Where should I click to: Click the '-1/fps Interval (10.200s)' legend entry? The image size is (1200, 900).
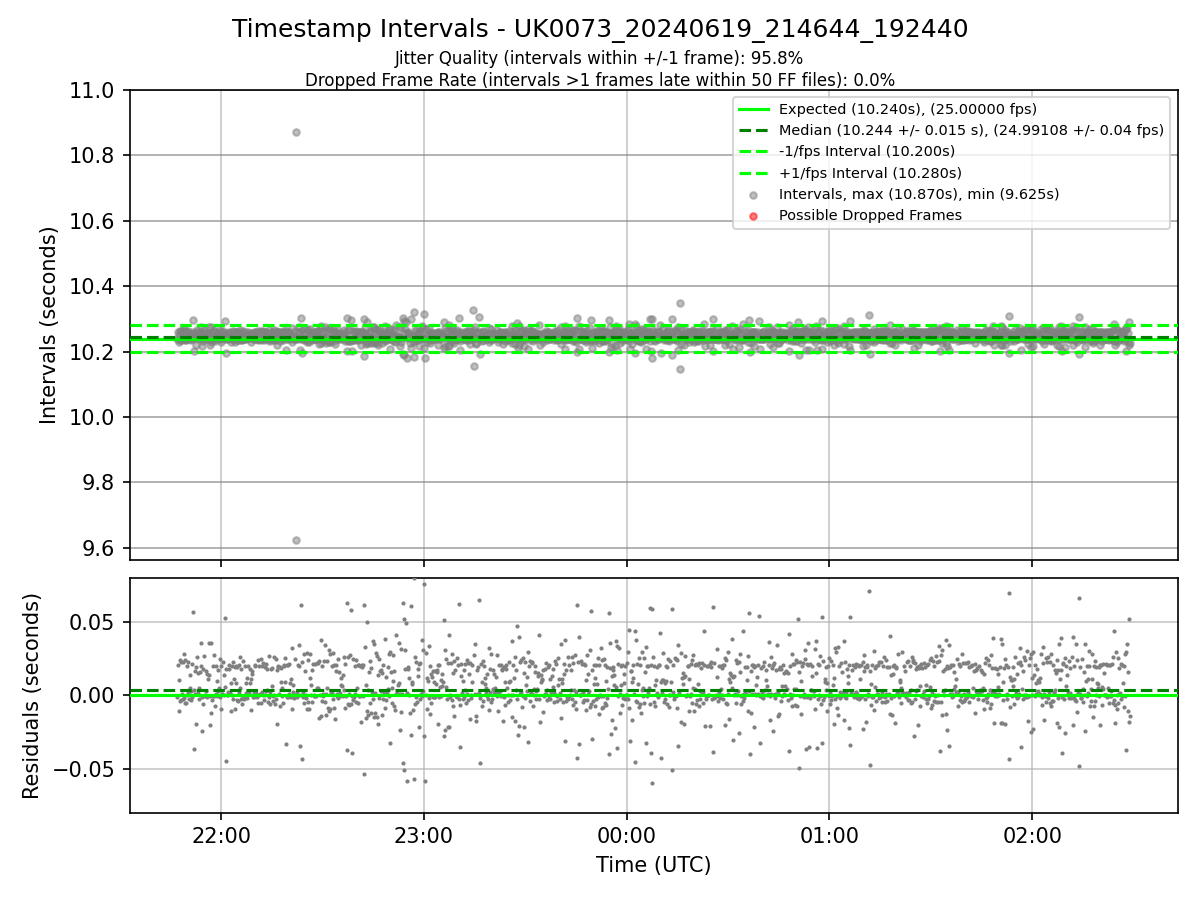pyautogui.click(x=867, y=151)
